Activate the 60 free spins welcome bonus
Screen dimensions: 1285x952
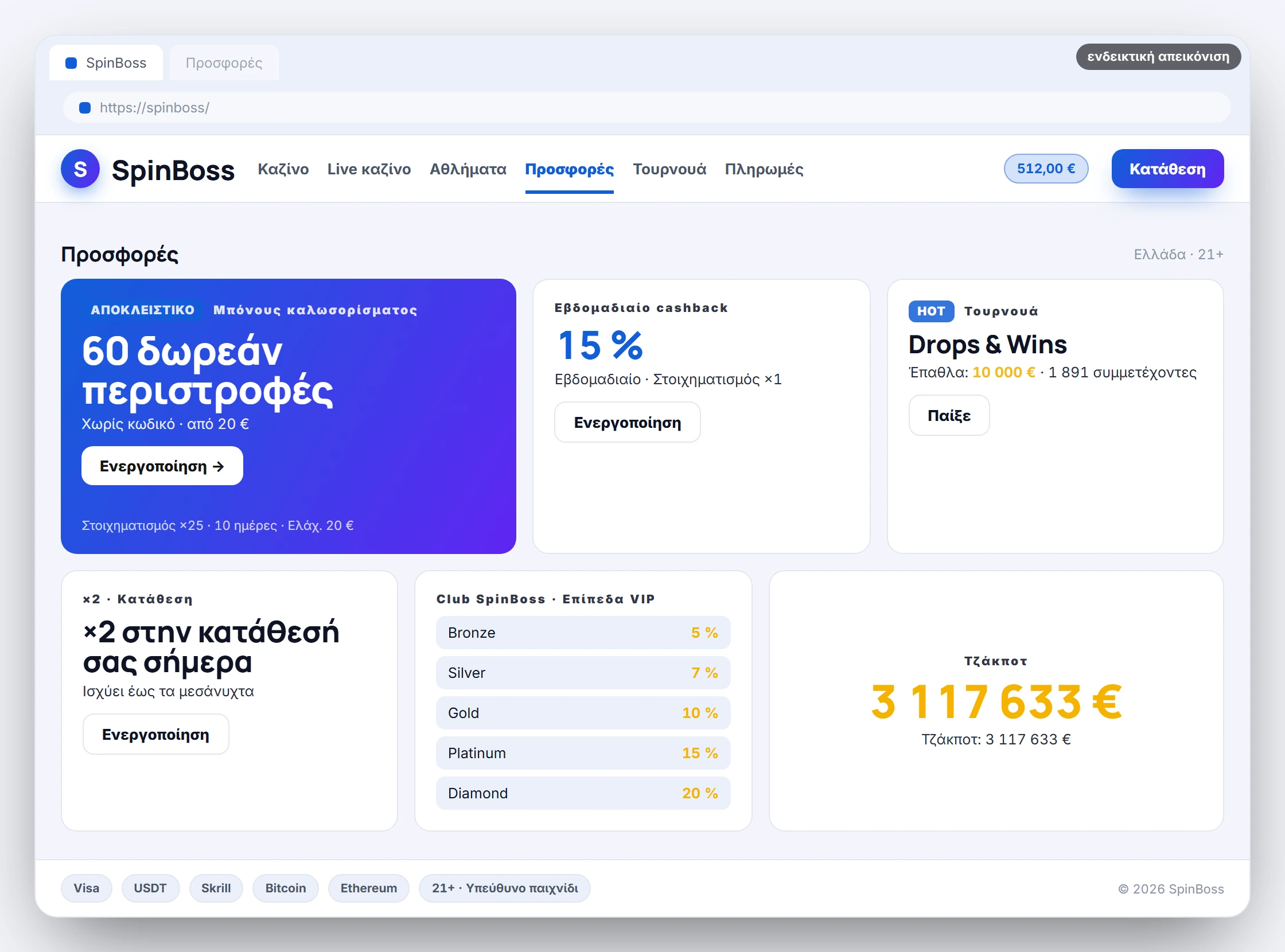(x=162, y=466)
